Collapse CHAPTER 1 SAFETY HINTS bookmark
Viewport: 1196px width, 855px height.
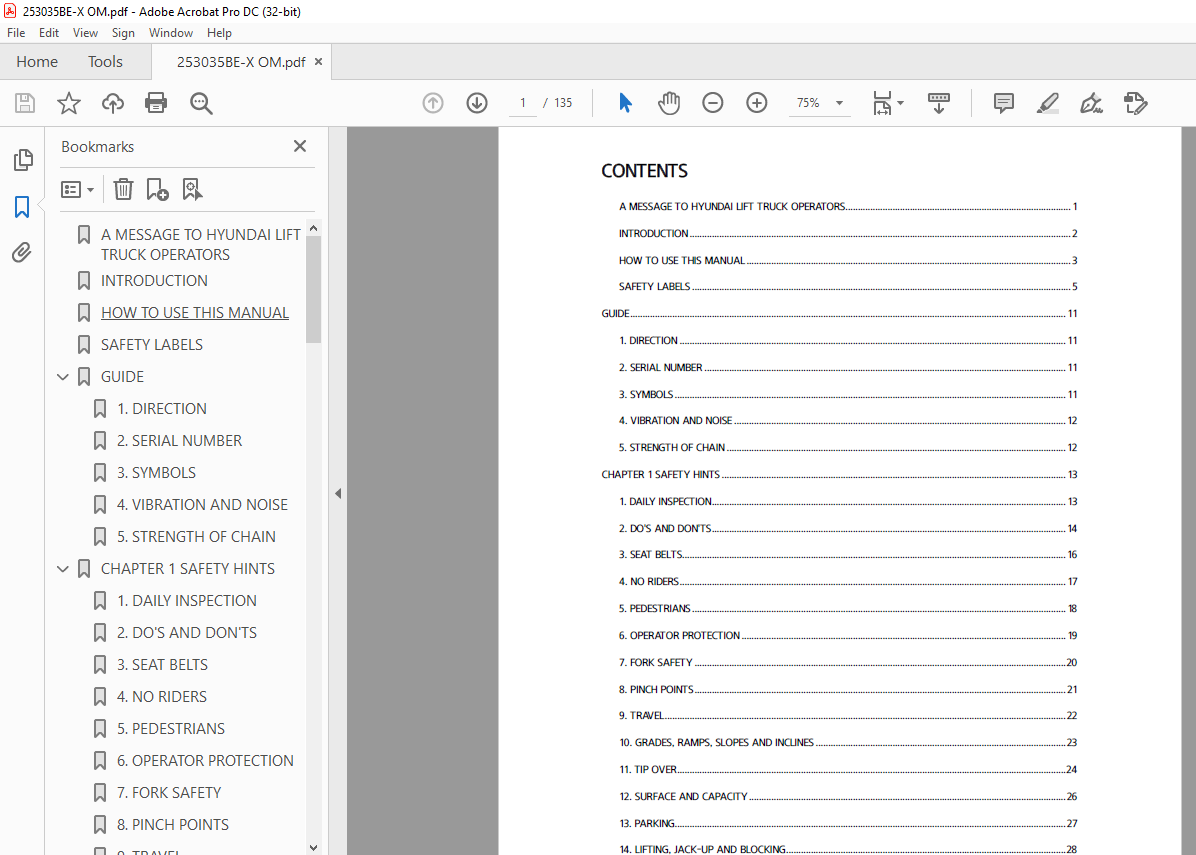click(63, 569)
